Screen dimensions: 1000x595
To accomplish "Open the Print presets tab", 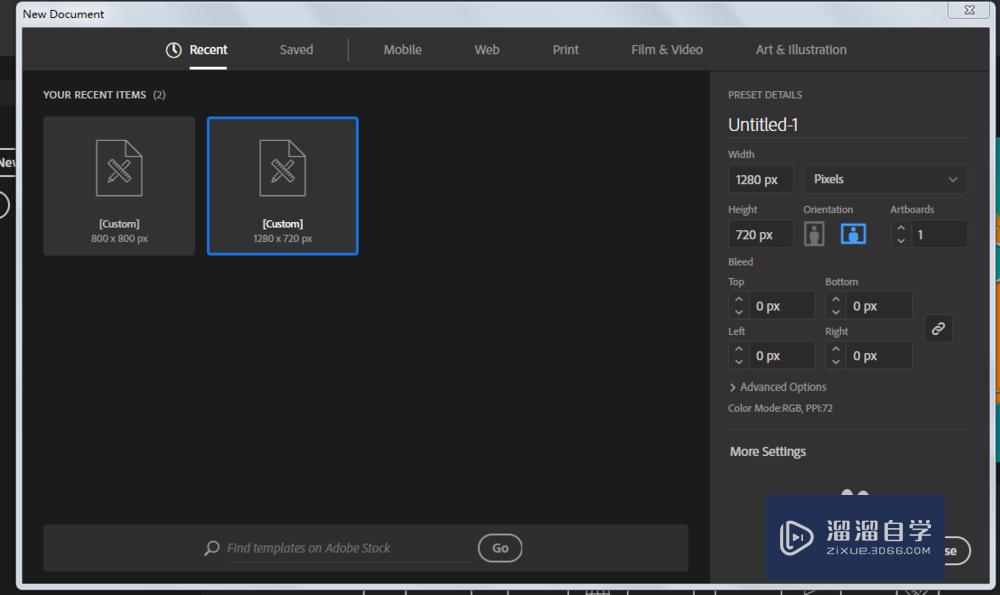I will point(566,50).
